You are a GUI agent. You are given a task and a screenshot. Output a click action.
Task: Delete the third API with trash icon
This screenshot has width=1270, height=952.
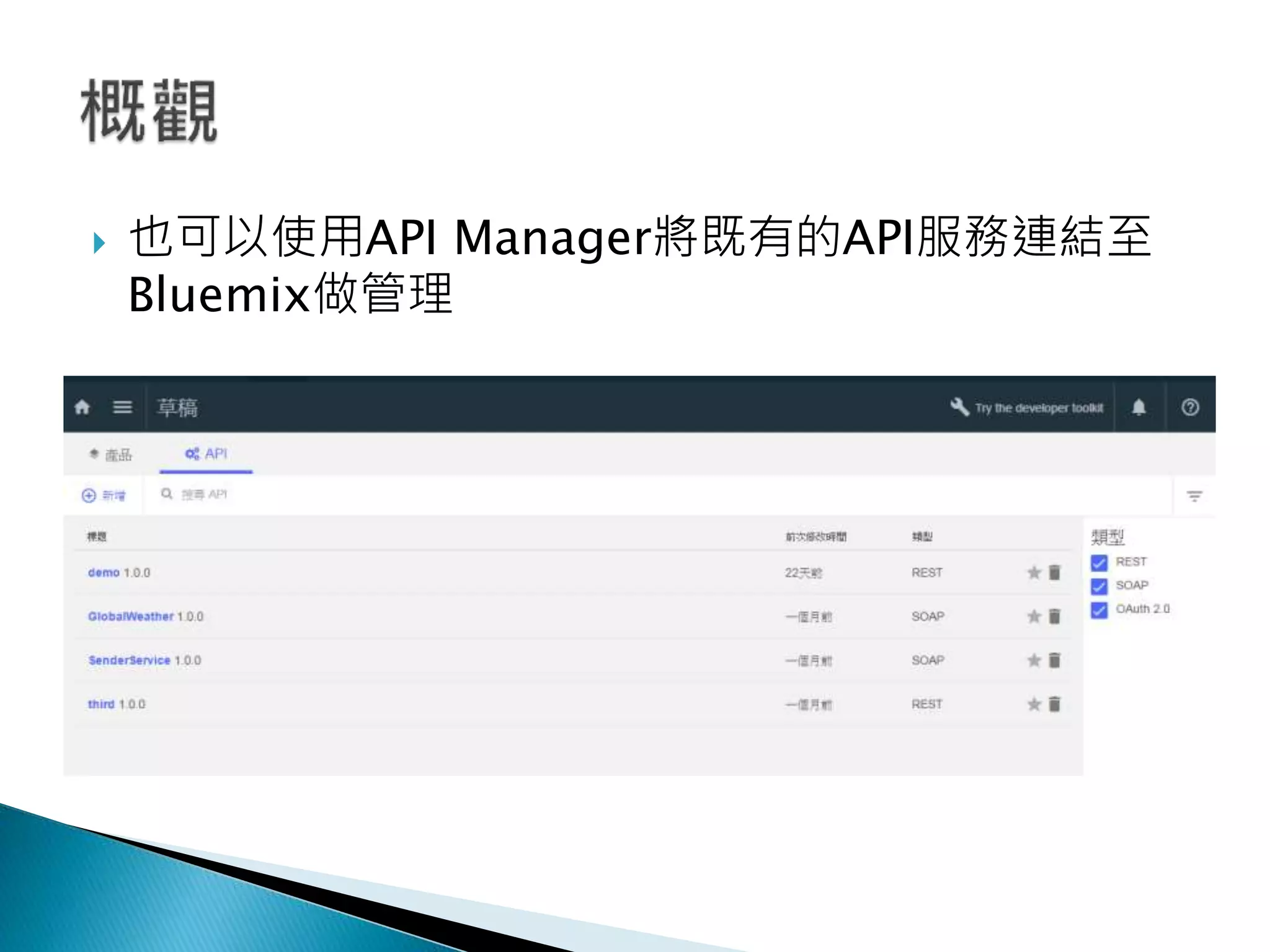(x=1055, y=704)
